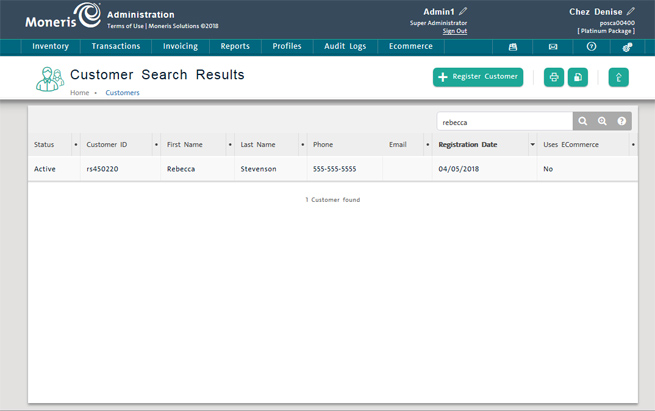This screenshot has height=411, width=655.
Task: Sort by First Name column header
Action: (x=185, y=145)
